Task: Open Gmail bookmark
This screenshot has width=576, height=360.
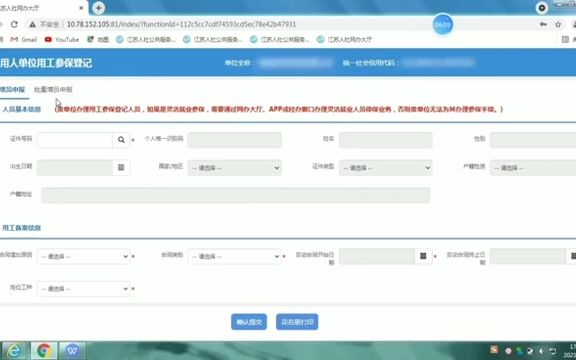Action: tap(24, 39)
